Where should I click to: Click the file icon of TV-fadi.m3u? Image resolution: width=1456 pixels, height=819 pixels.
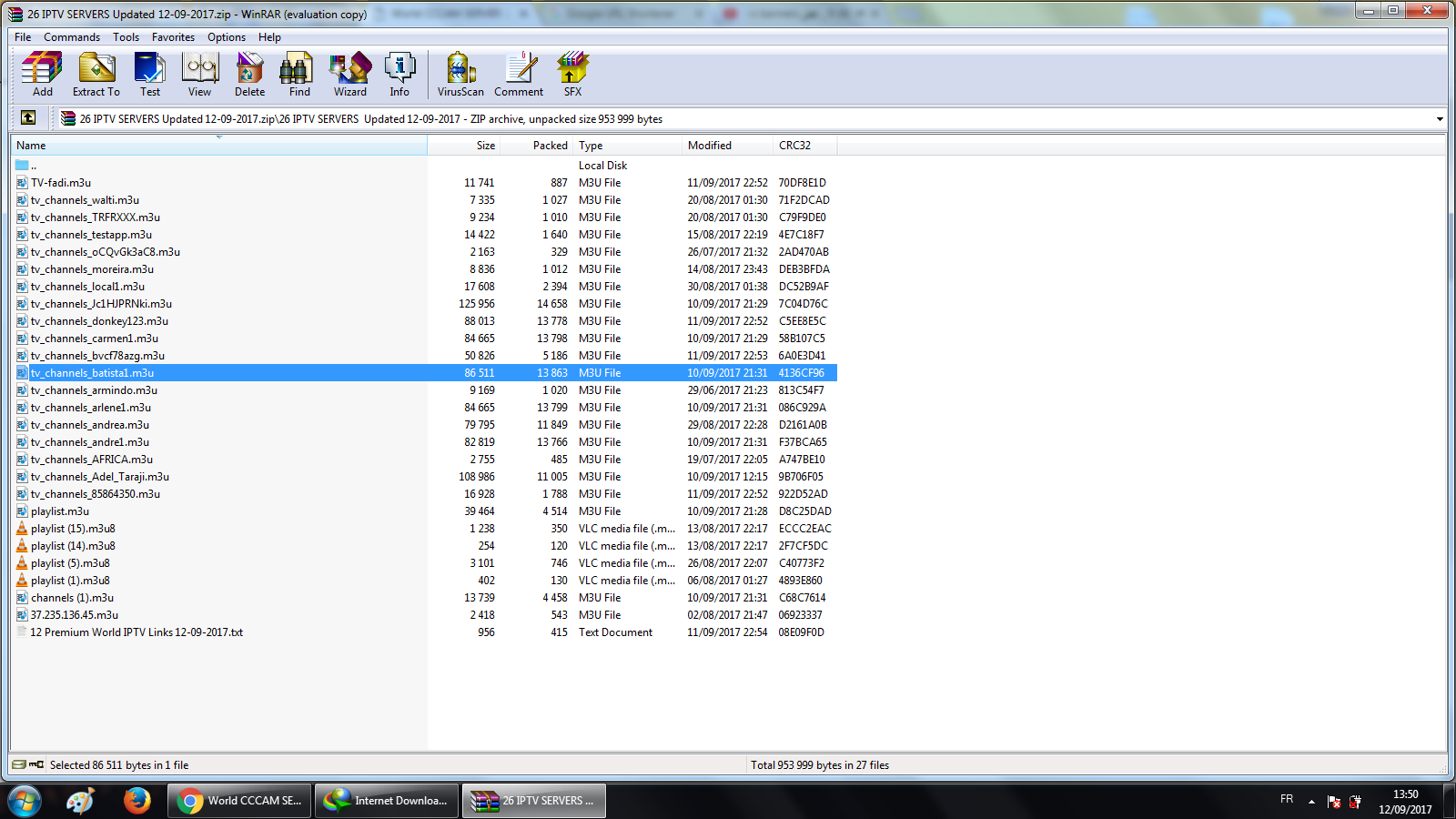point(22,183)
